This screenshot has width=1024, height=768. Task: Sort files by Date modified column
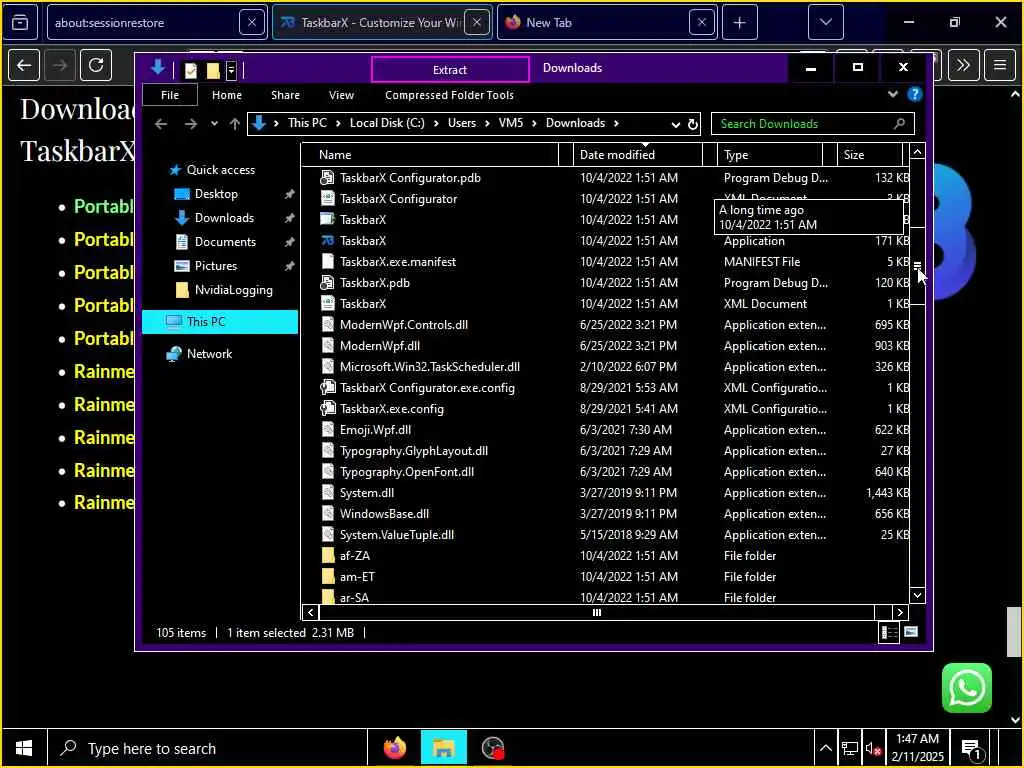(x=639, y=155)
